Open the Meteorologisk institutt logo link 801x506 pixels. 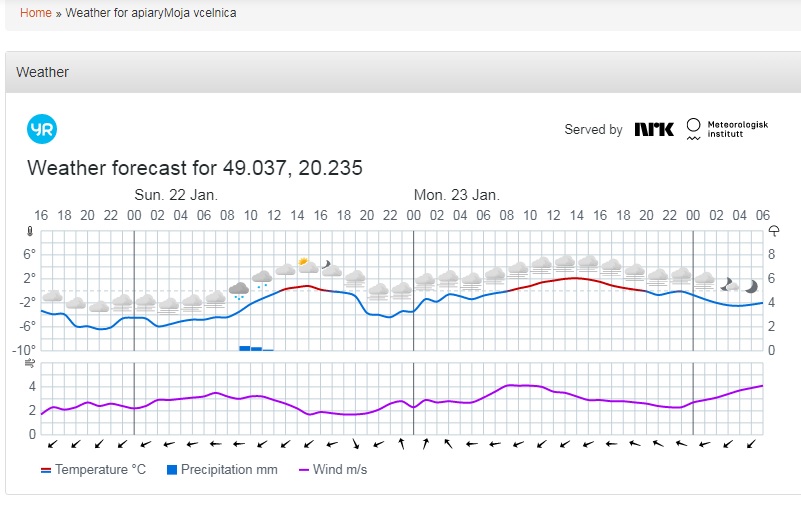coord(727,129)
